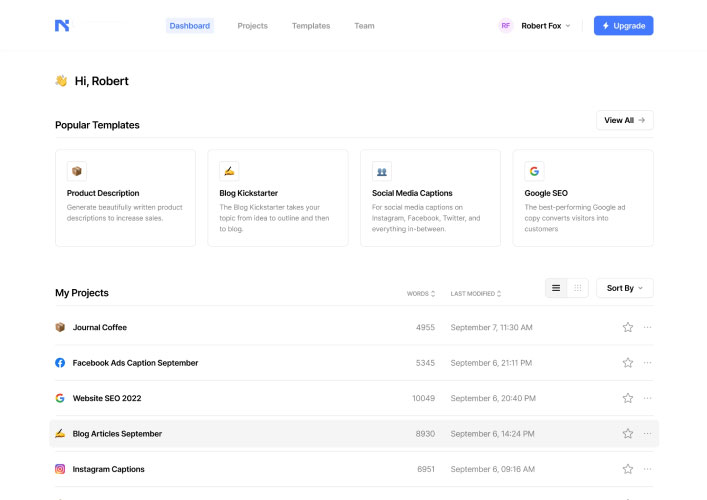The width and height of the screenshot is (707, 500).
Task: Click the Instagram Captions project icon
Action: tap(60, 469)
